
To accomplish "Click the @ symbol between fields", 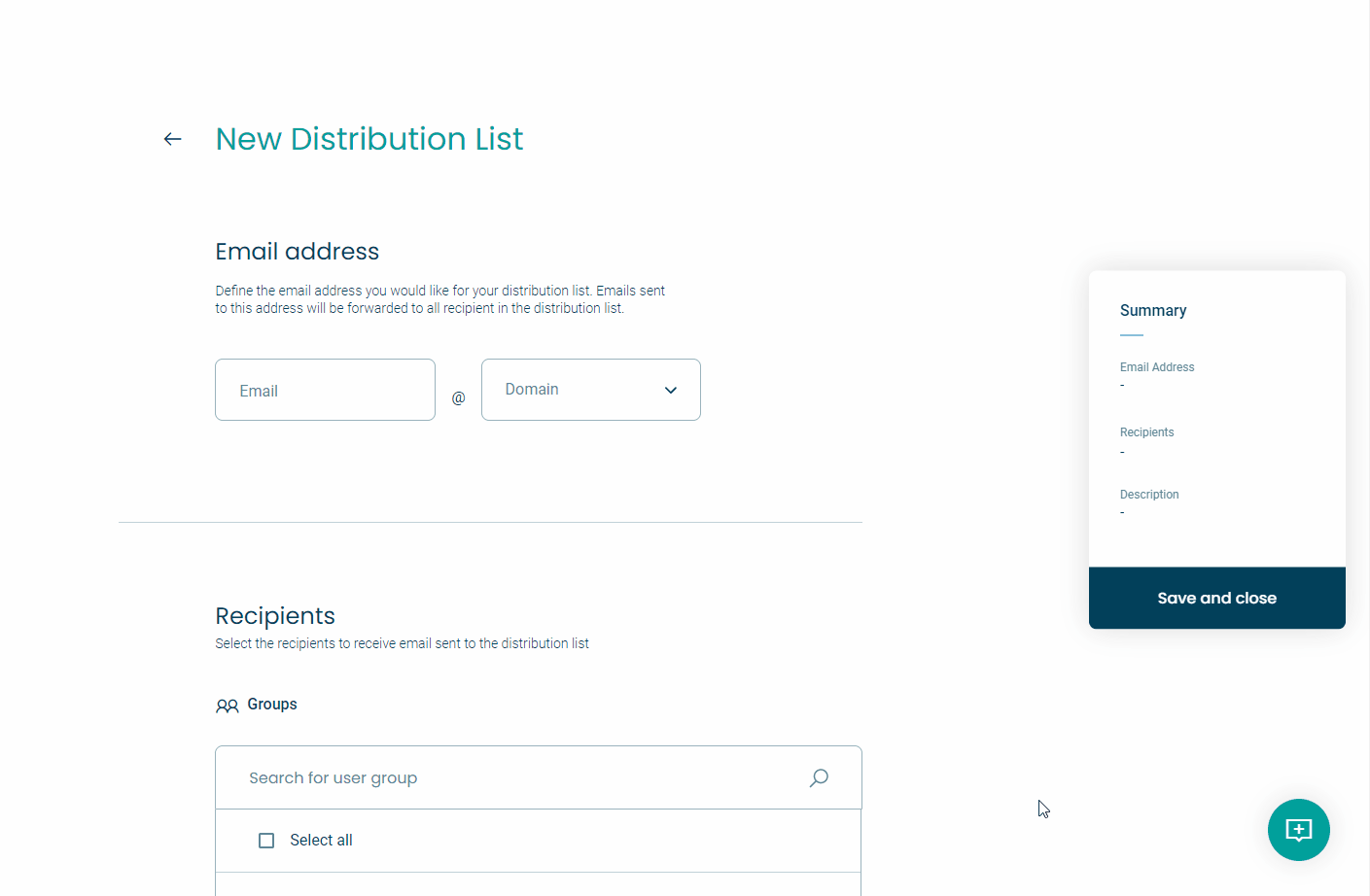I will tap(458, 397).
